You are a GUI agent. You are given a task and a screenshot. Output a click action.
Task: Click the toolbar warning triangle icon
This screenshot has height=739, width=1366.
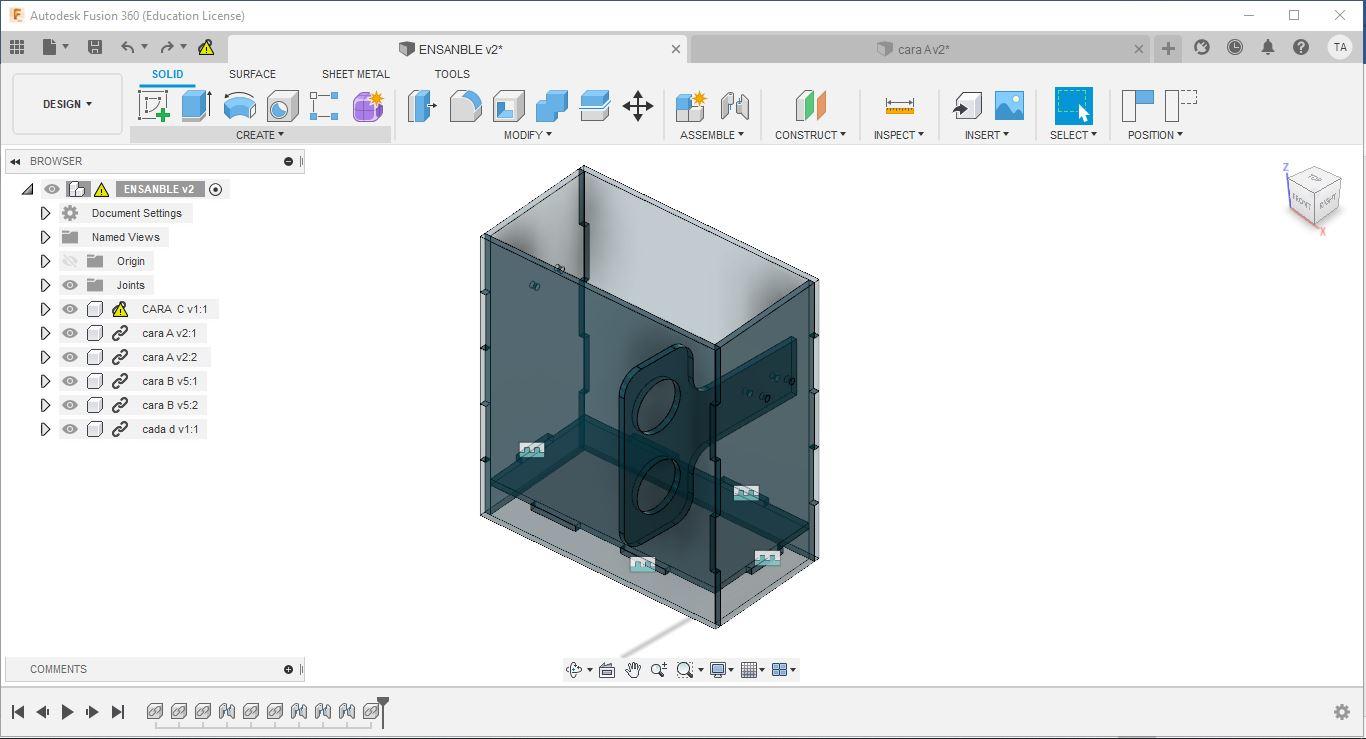coord(206,47)
